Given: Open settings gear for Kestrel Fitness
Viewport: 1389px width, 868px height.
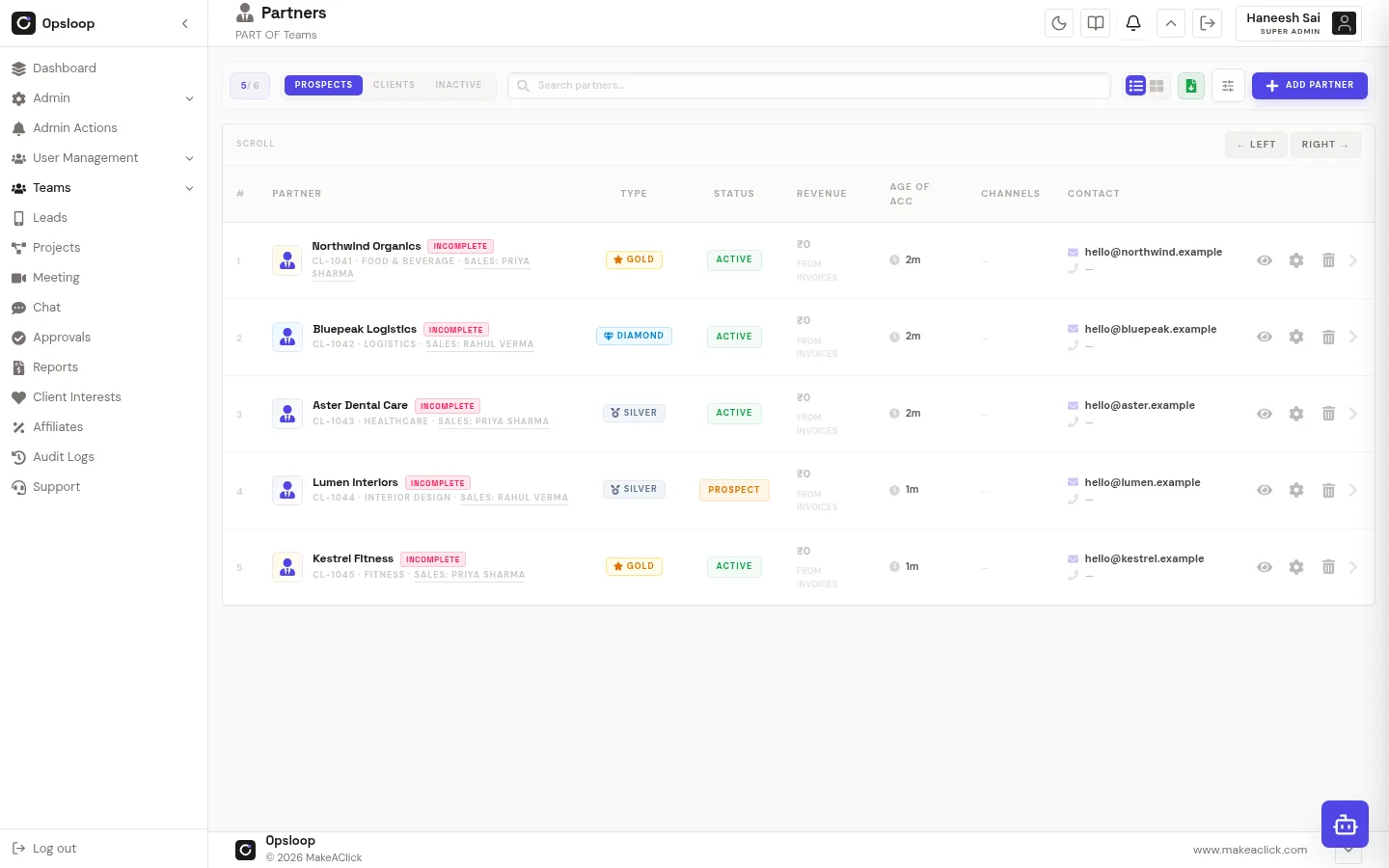Looking at the screenshot, I should 1296,567.
